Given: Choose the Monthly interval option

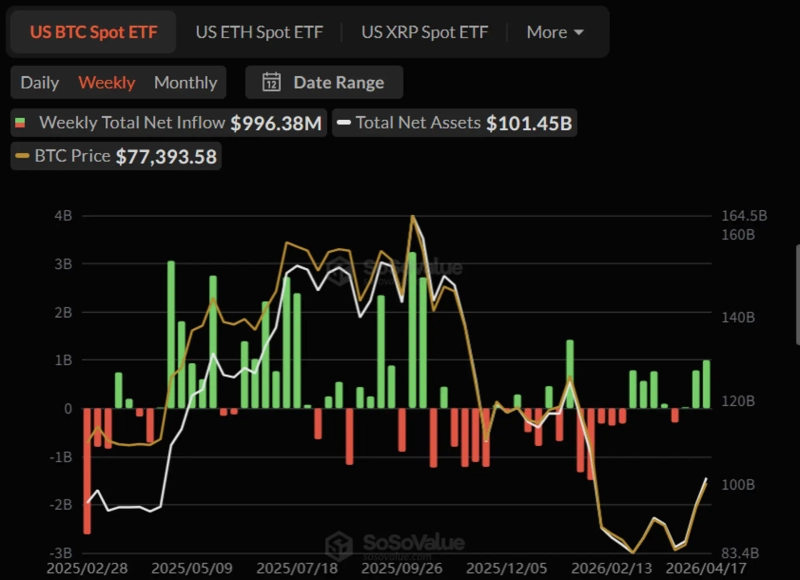Looking at the screenshot, I should click(185, 83).
